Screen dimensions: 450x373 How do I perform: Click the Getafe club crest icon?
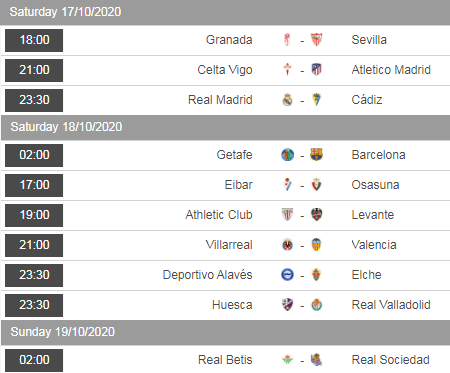click(x=287, y=155)
